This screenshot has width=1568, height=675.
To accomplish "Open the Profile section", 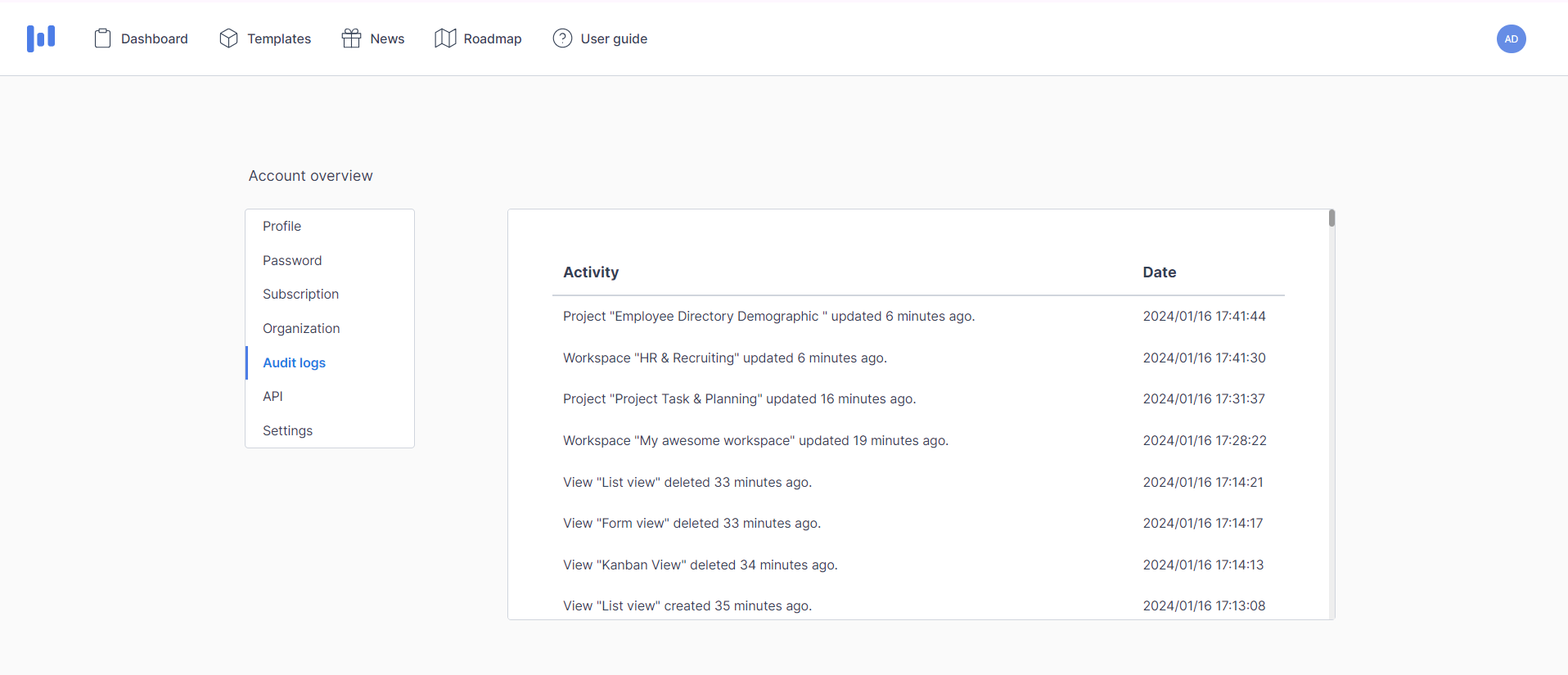I will pos(282,227).
